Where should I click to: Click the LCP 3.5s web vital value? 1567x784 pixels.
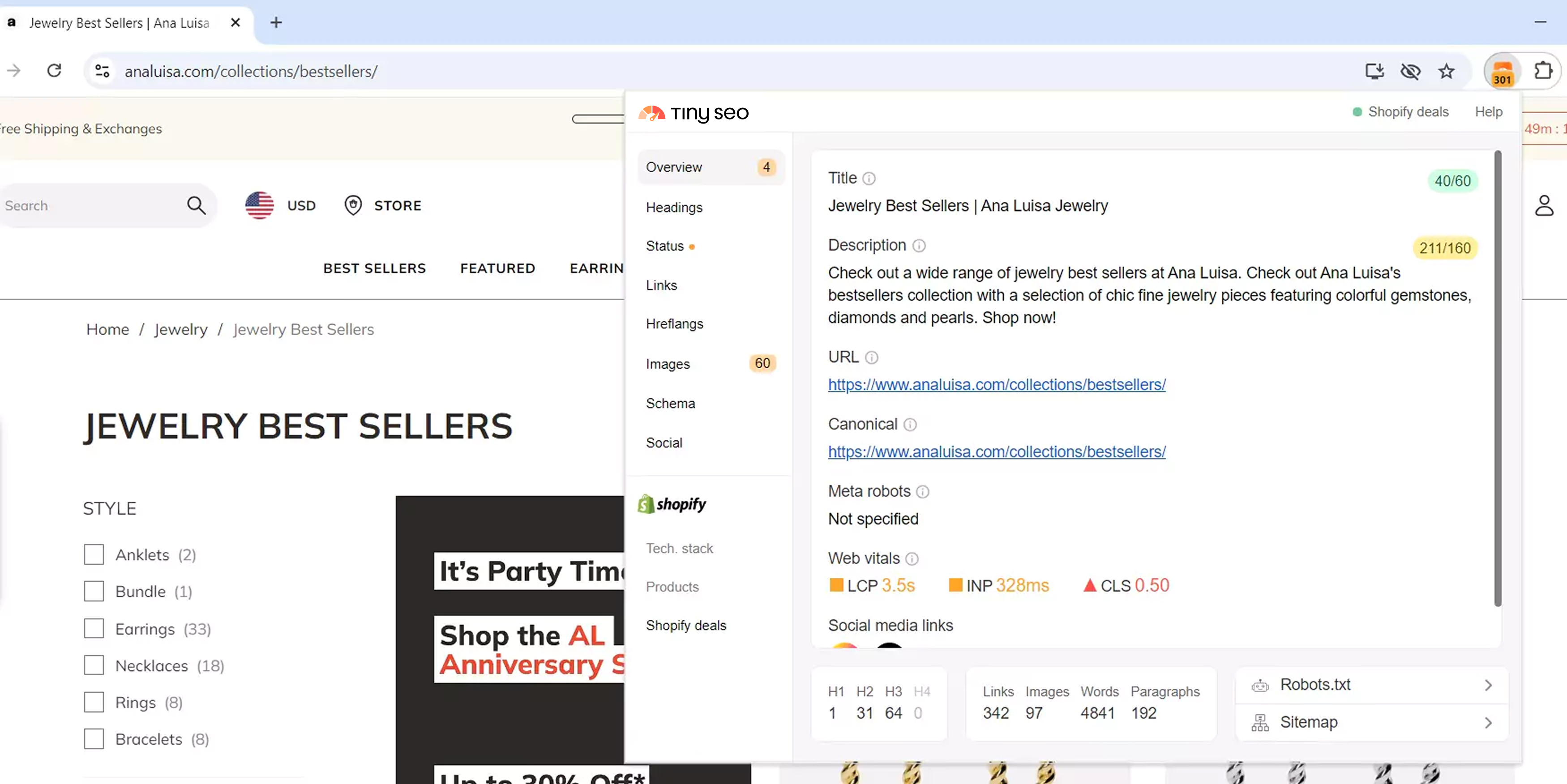point(898,586)
